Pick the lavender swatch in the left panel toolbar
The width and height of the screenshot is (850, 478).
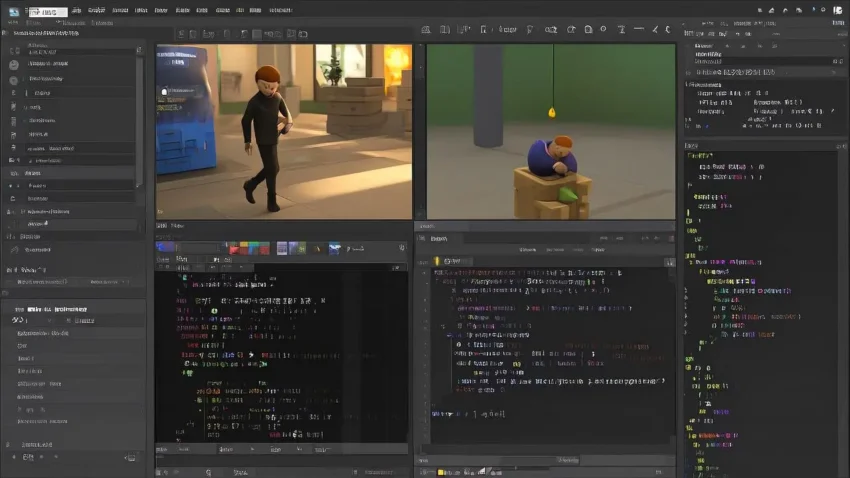coord(282,248)
